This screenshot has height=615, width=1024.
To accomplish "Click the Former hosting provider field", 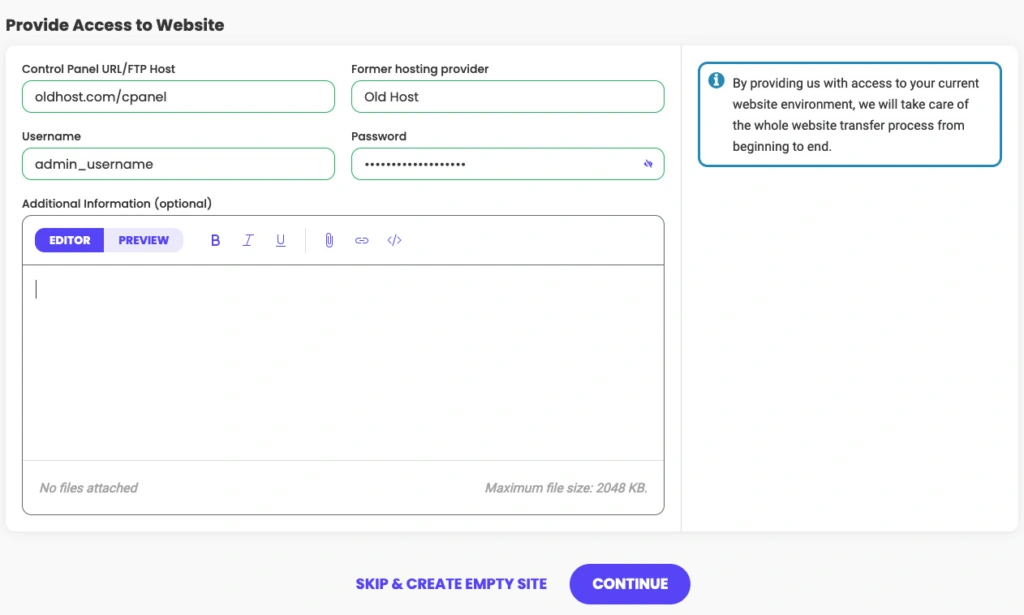I will [507, 97].
